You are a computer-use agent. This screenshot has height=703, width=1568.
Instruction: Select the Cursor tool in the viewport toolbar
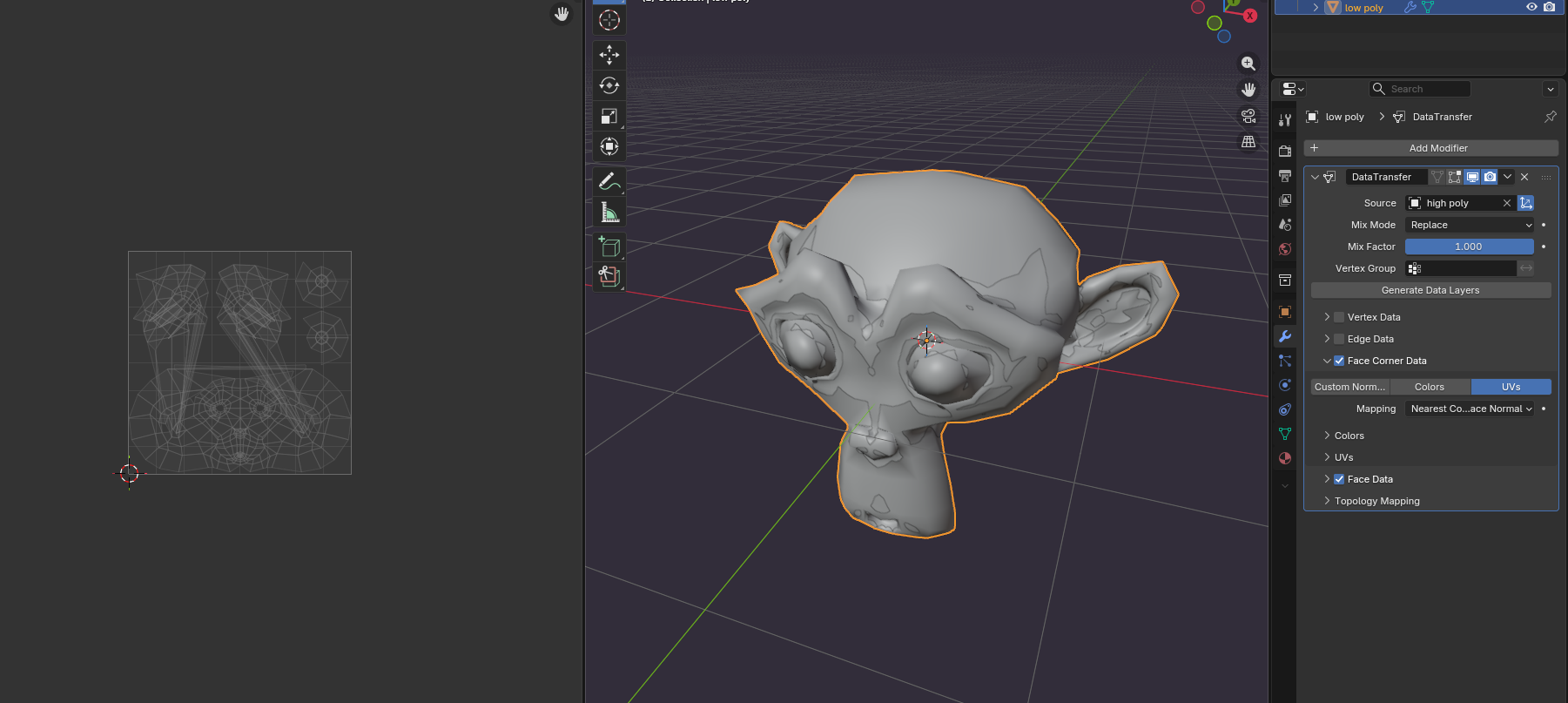click(609, 19)
